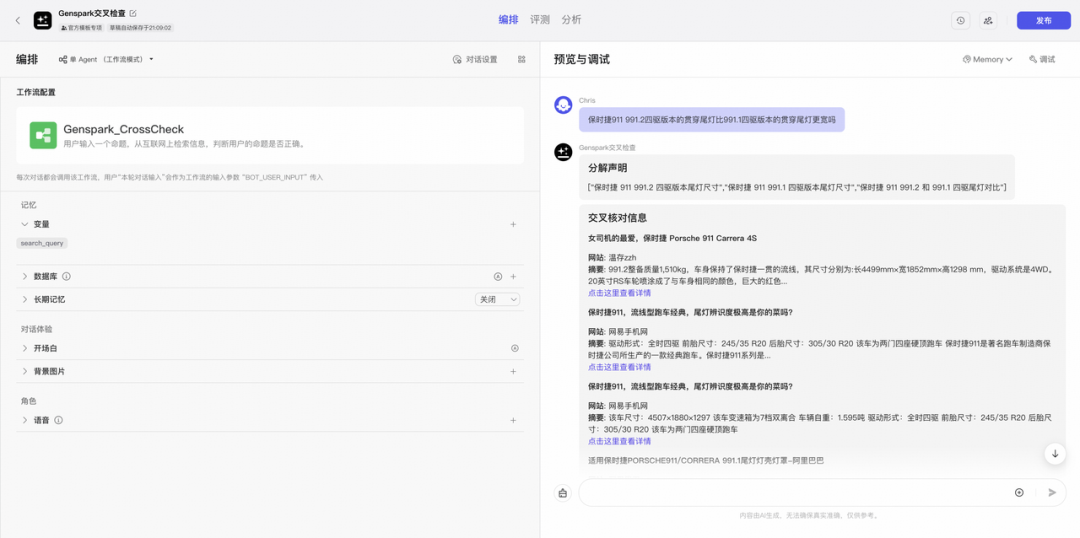Send the message with the arrow icon
Viewport: 1080px width, 538px height.
(x=1052, y=493)
